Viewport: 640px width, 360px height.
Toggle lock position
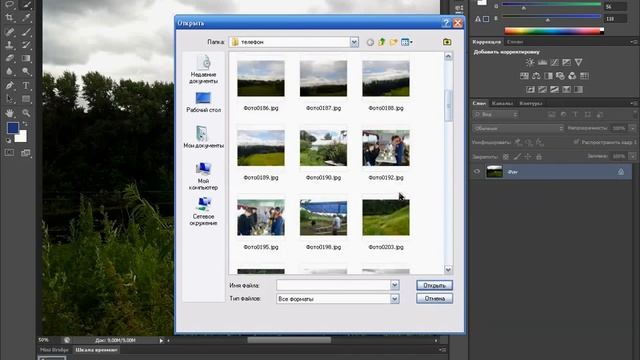(x=528, y=156)
